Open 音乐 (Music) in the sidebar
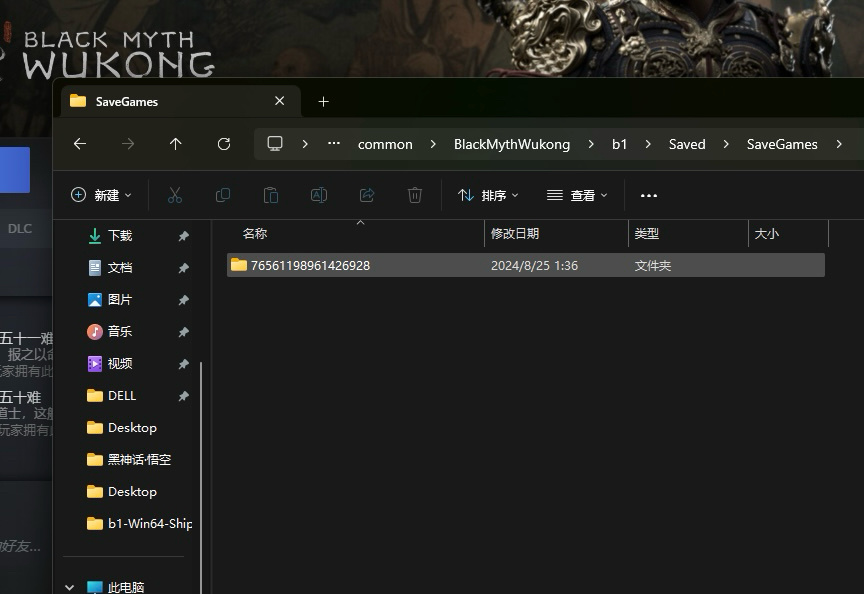Image resolution: width=864 pixels, height=594 pixels. pyautogui.click(x=120, y=332)
